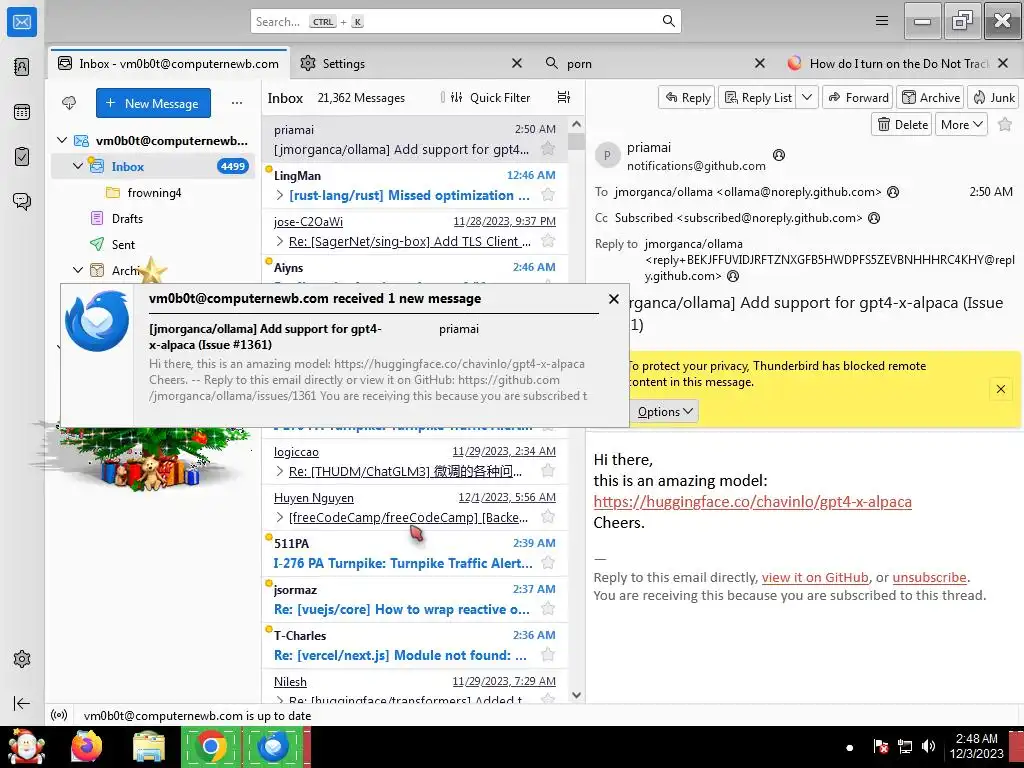Dismiss the new message notification popup

[613, 299]
